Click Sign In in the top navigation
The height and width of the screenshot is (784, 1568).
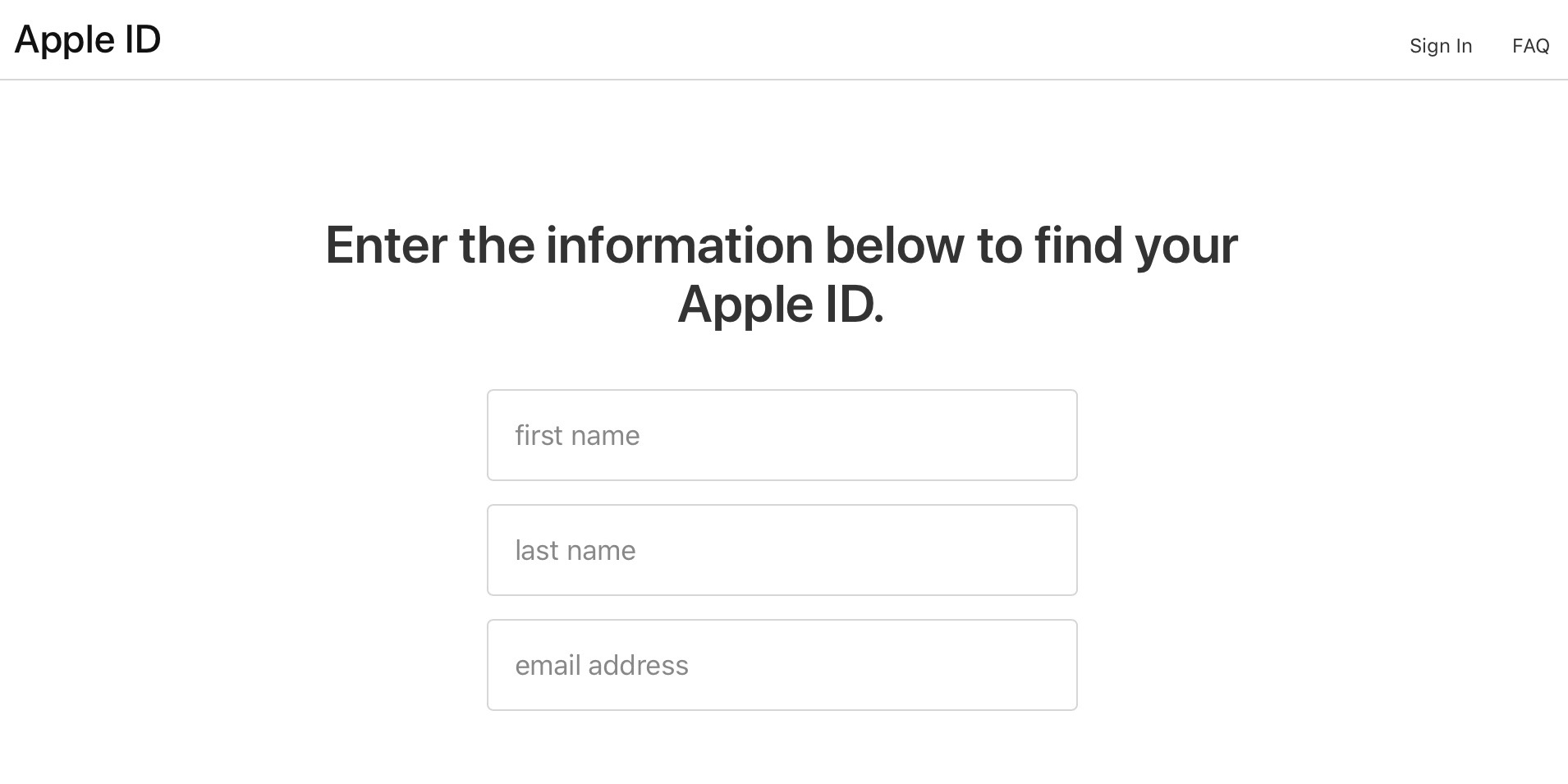(1440, 45)
